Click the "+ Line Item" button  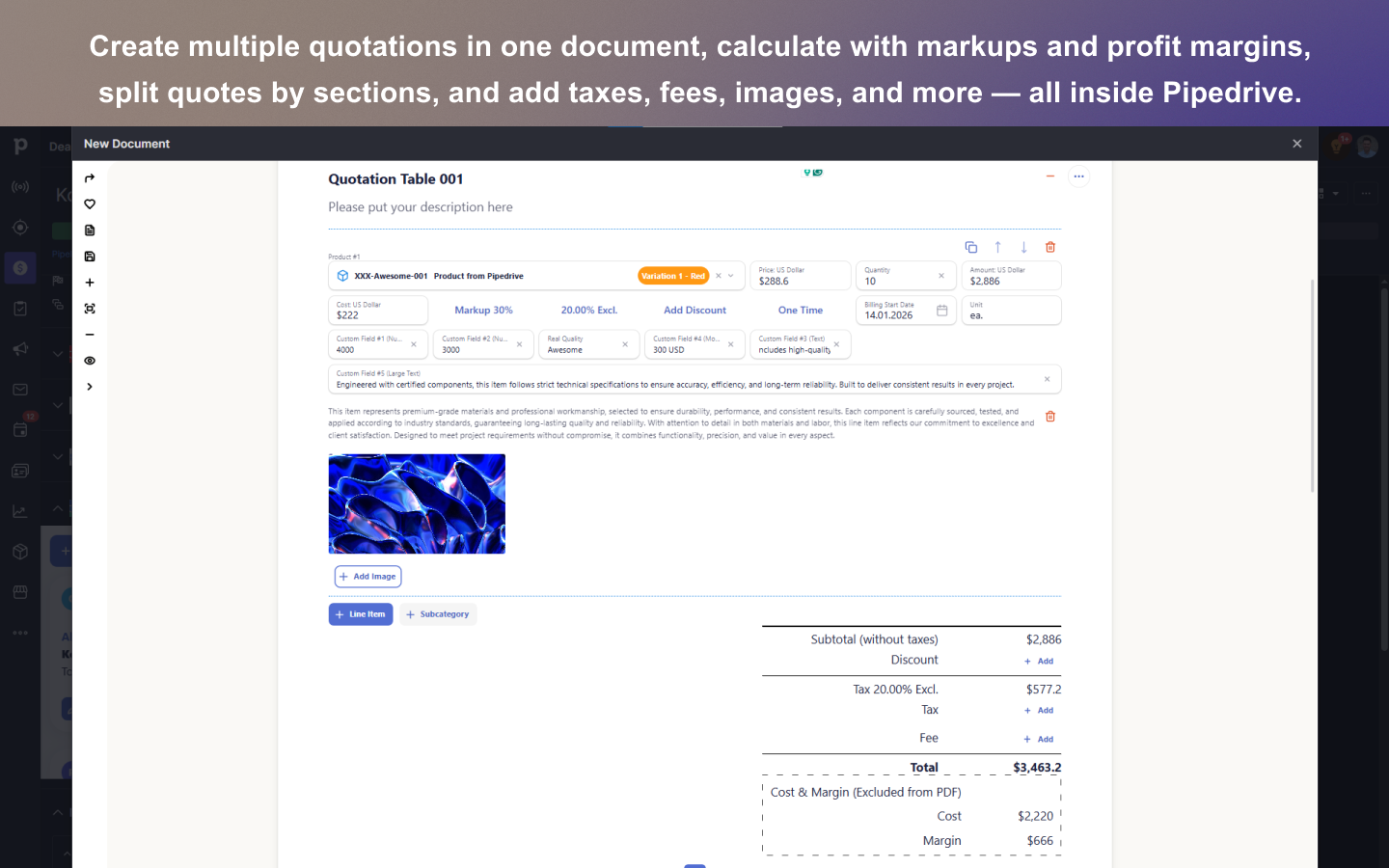click(x=361, y=614)
